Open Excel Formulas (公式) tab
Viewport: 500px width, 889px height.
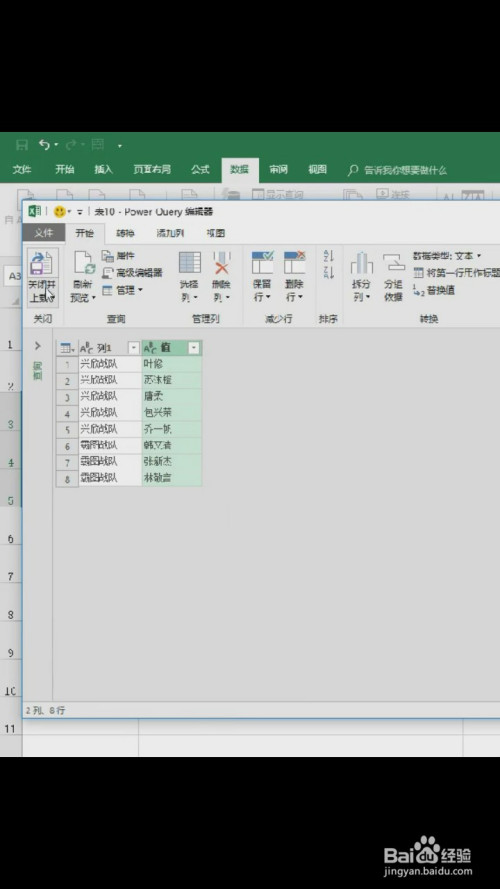(200, 170)
